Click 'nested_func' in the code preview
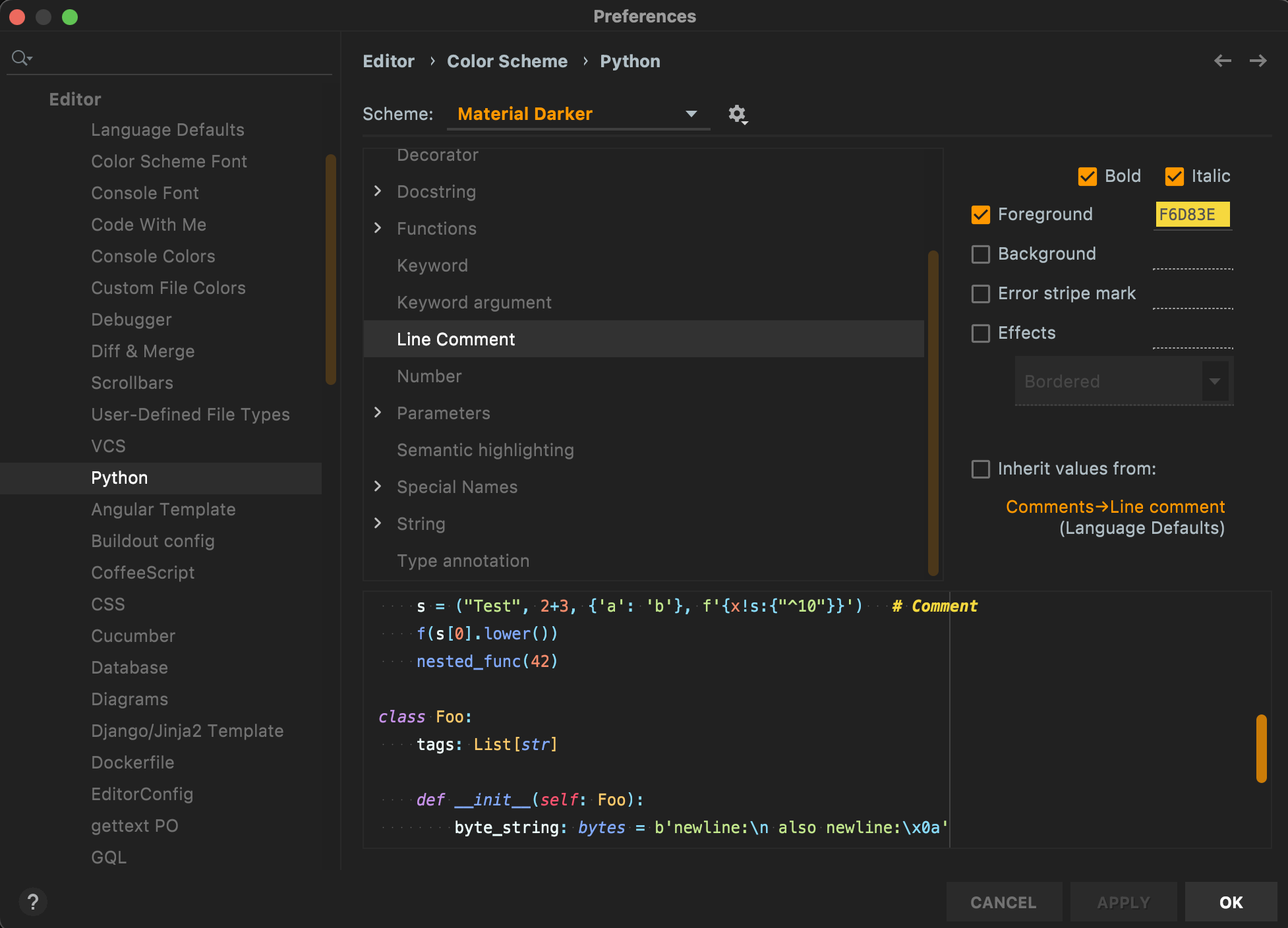This screenshot has height=928, width=1288. [469, 661]
